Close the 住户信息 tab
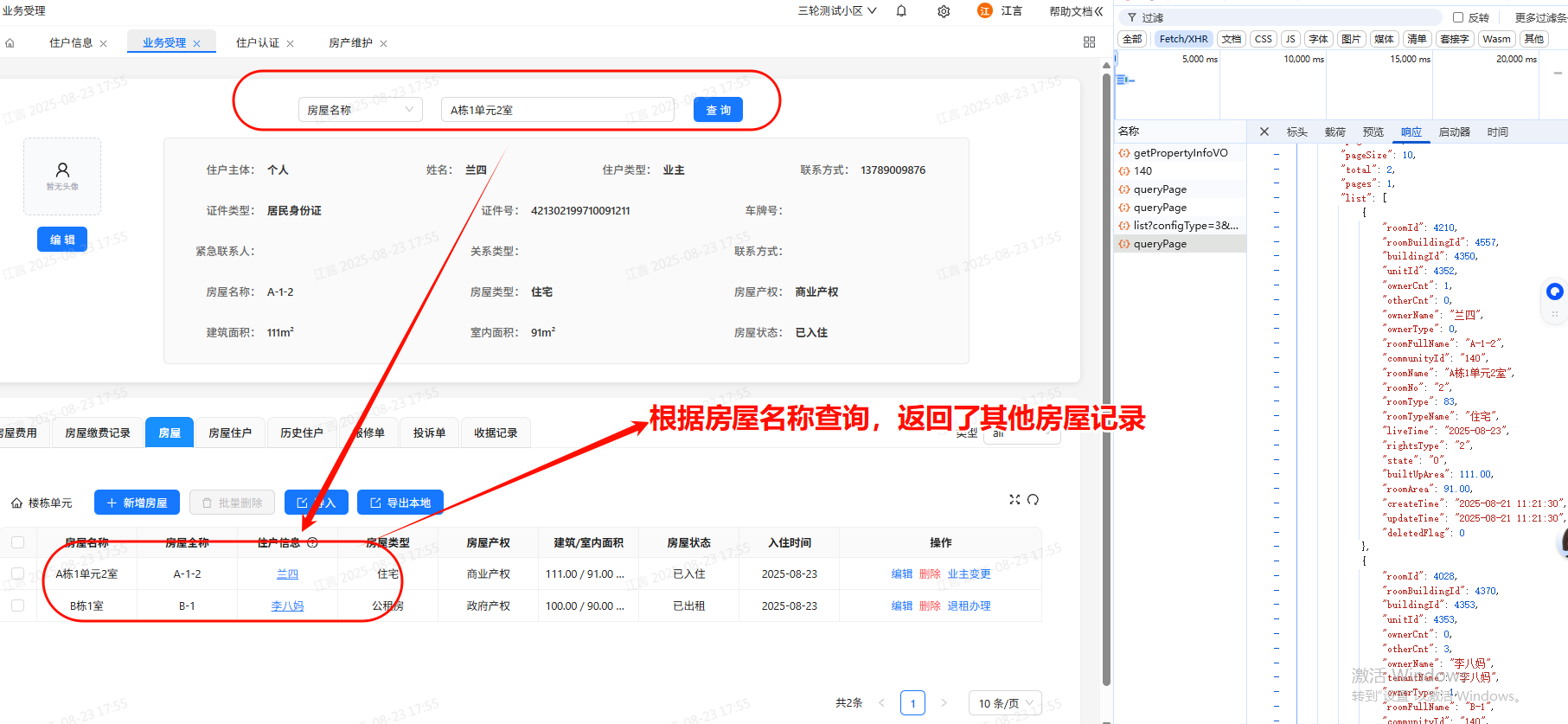 click(104, 43)
